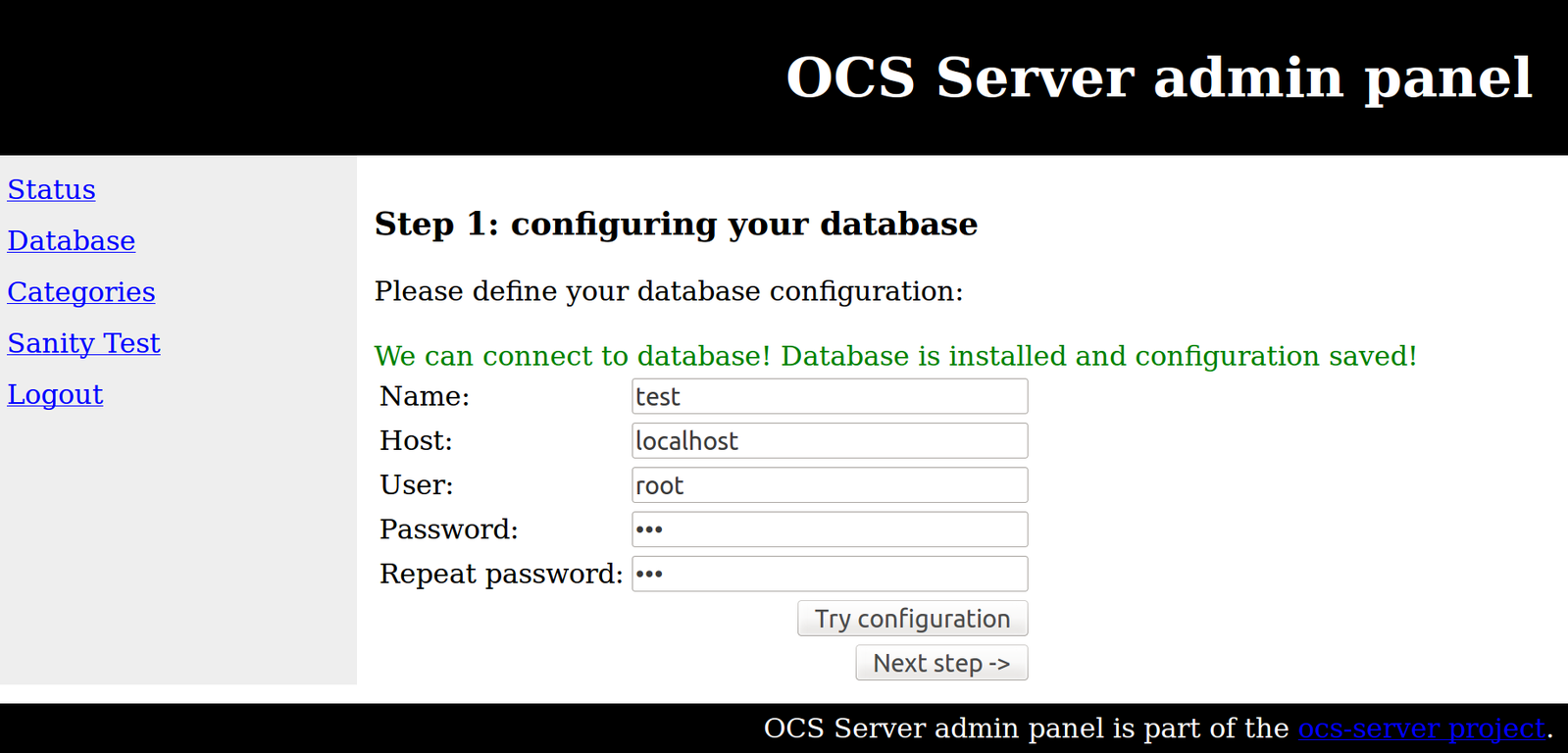The width and height of the screenshot is (1568, 753).
Task: Proceed with the Next step button
Action: pyautogui.click(x=941, y=663)
